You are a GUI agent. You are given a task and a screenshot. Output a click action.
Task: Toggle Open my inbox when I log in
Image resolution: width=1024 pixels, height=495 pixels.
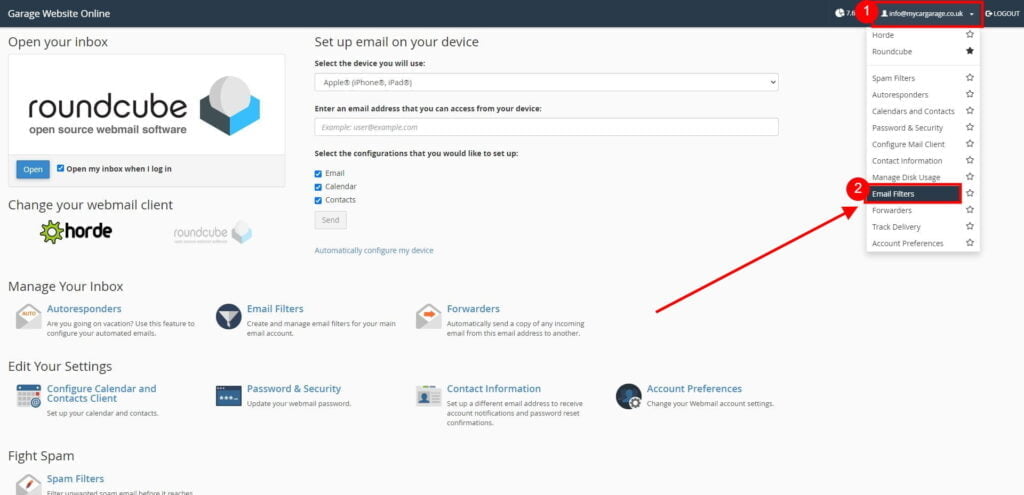tap(61, 168)
